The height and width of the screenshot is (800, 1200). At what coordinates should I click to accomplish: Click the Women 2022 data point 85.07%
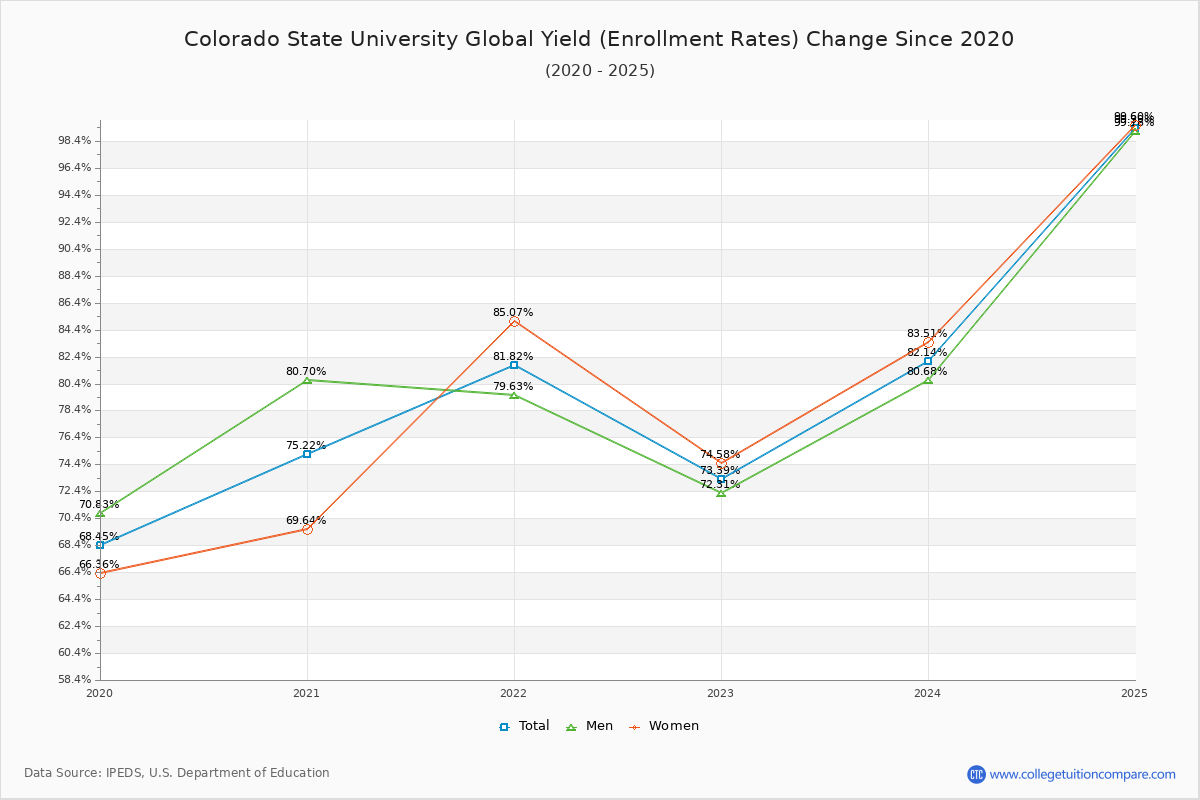pos(514,322)
